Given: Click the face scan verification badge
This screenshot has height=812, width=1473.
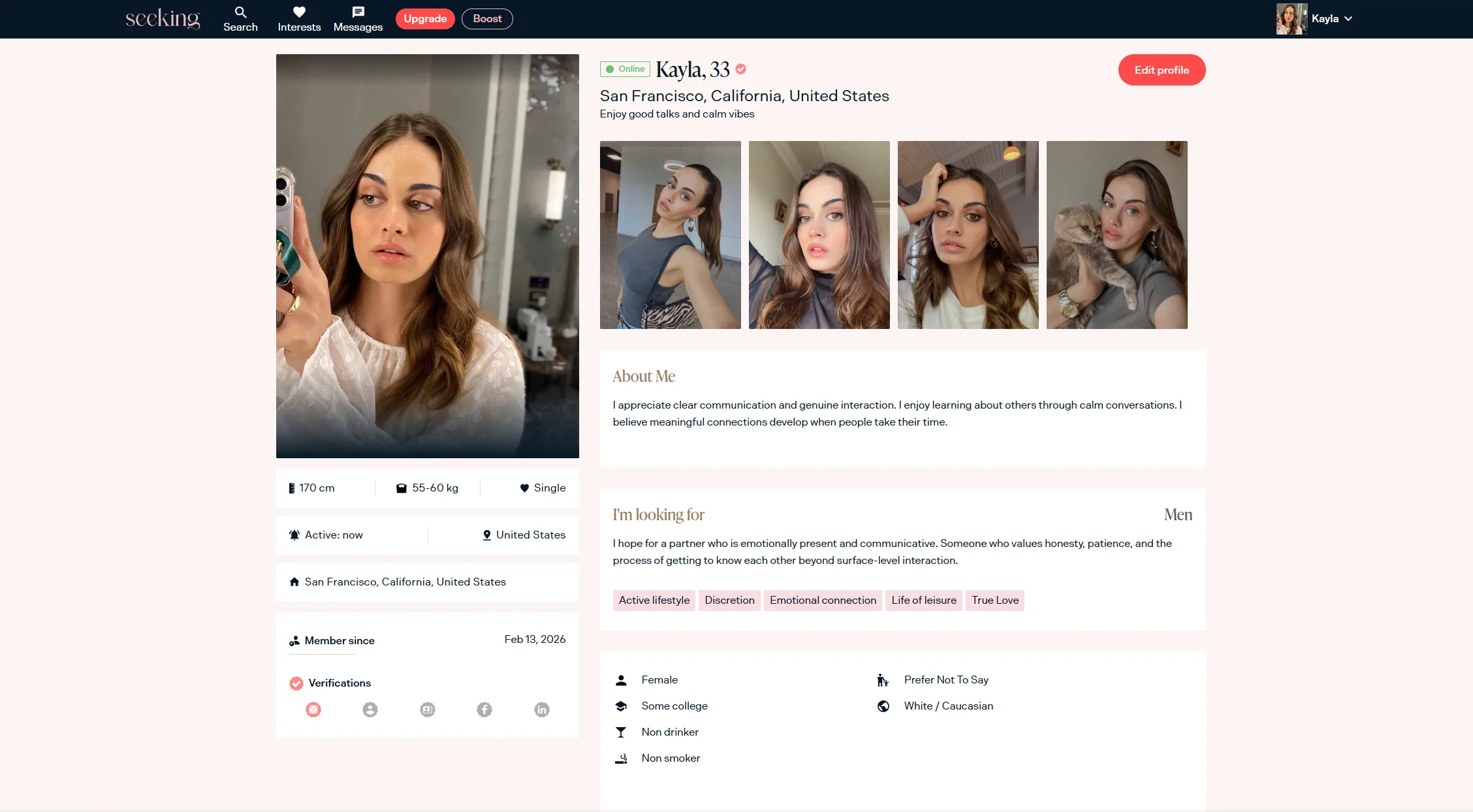Looking at the screenshot, I should point(313,710).
